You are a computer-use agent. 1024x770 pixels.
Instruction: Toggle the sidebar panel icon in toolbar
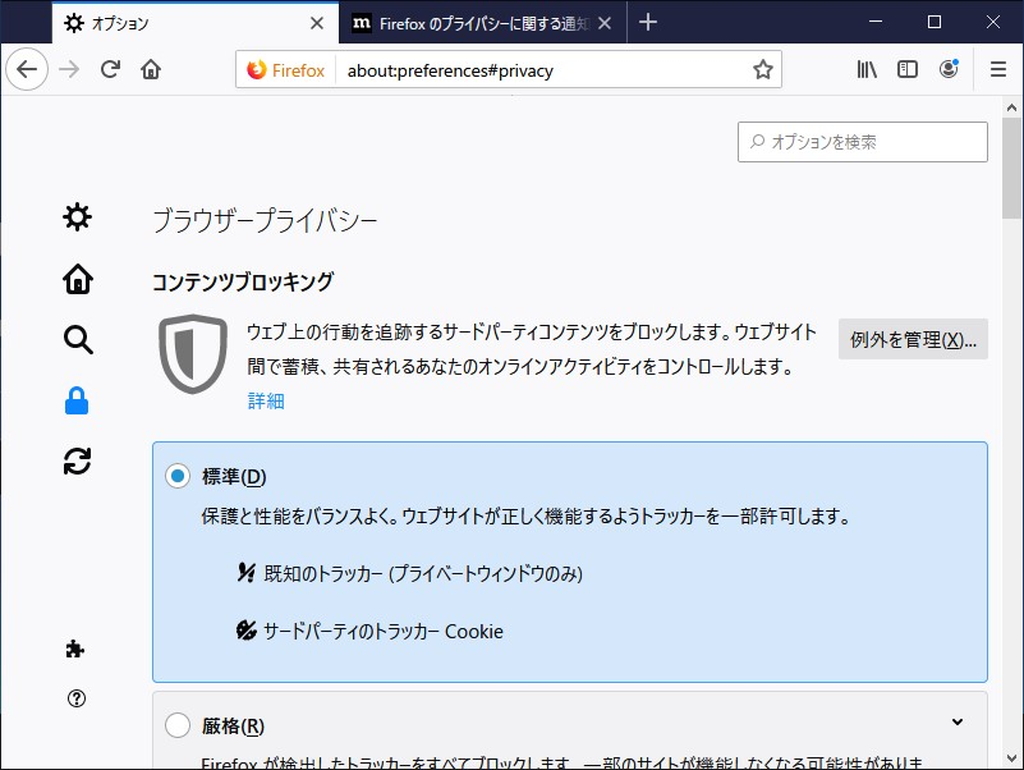pos(907,69)
